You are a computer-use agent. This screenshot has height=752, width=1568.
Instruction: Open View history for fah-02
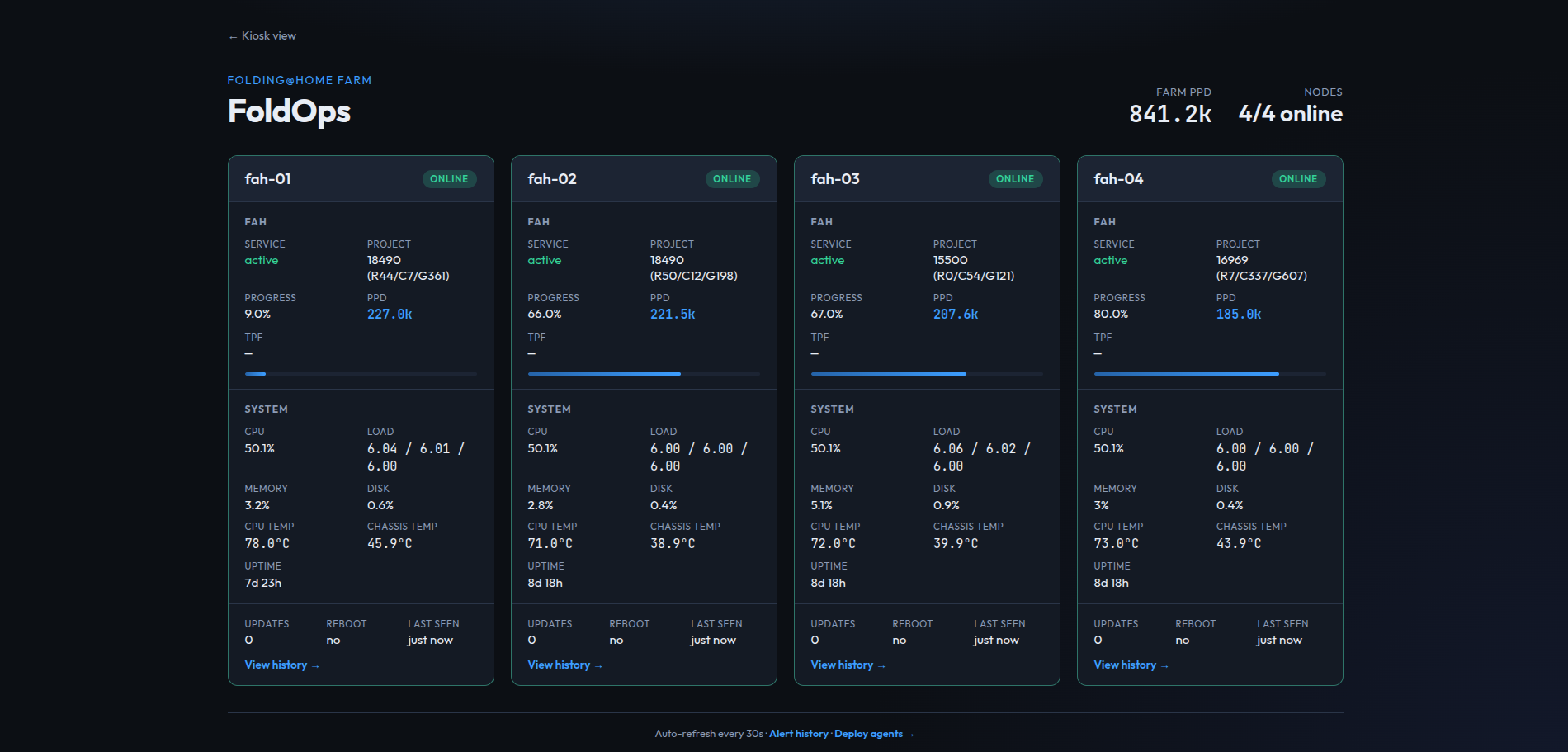click(564, 665)
